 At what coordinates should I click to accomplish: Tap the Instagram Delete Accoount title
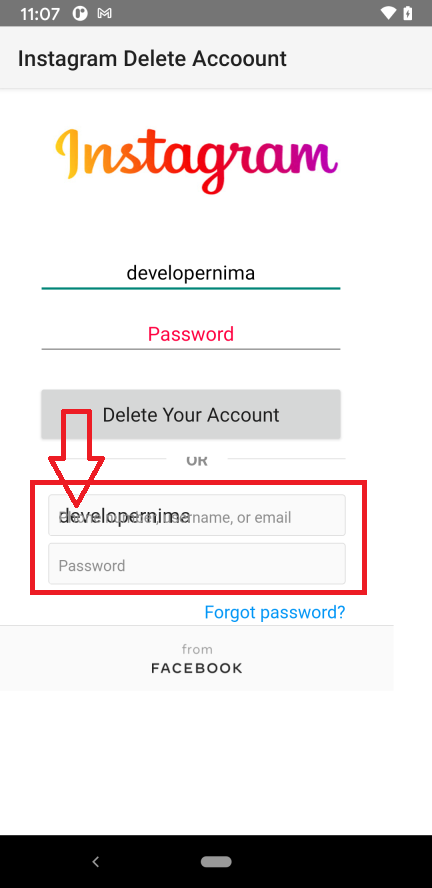152,58
